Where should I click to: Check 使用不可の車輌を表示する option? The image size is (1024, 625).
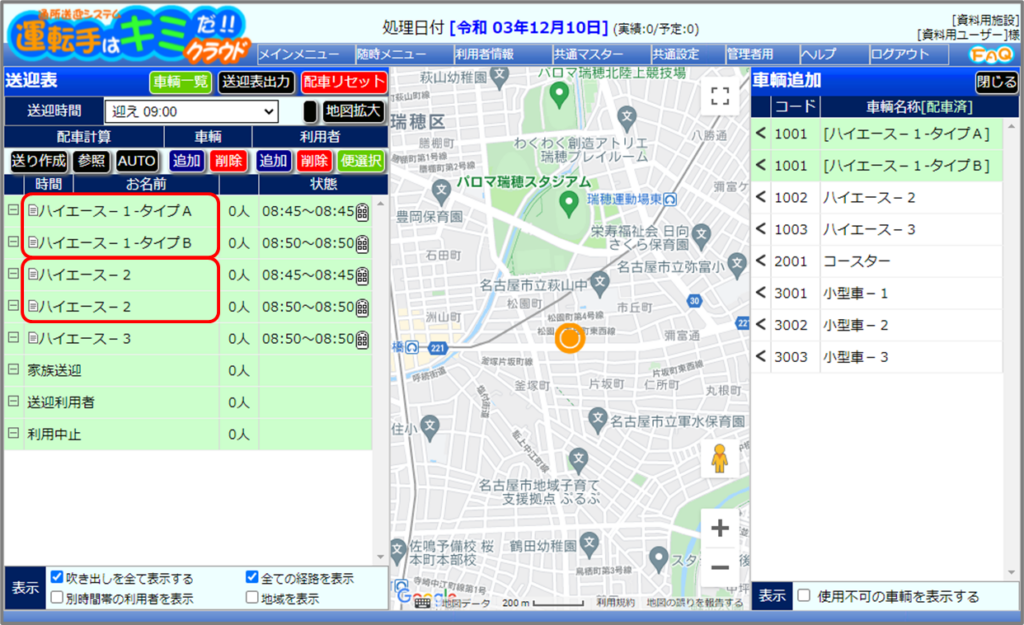point(804,596)
